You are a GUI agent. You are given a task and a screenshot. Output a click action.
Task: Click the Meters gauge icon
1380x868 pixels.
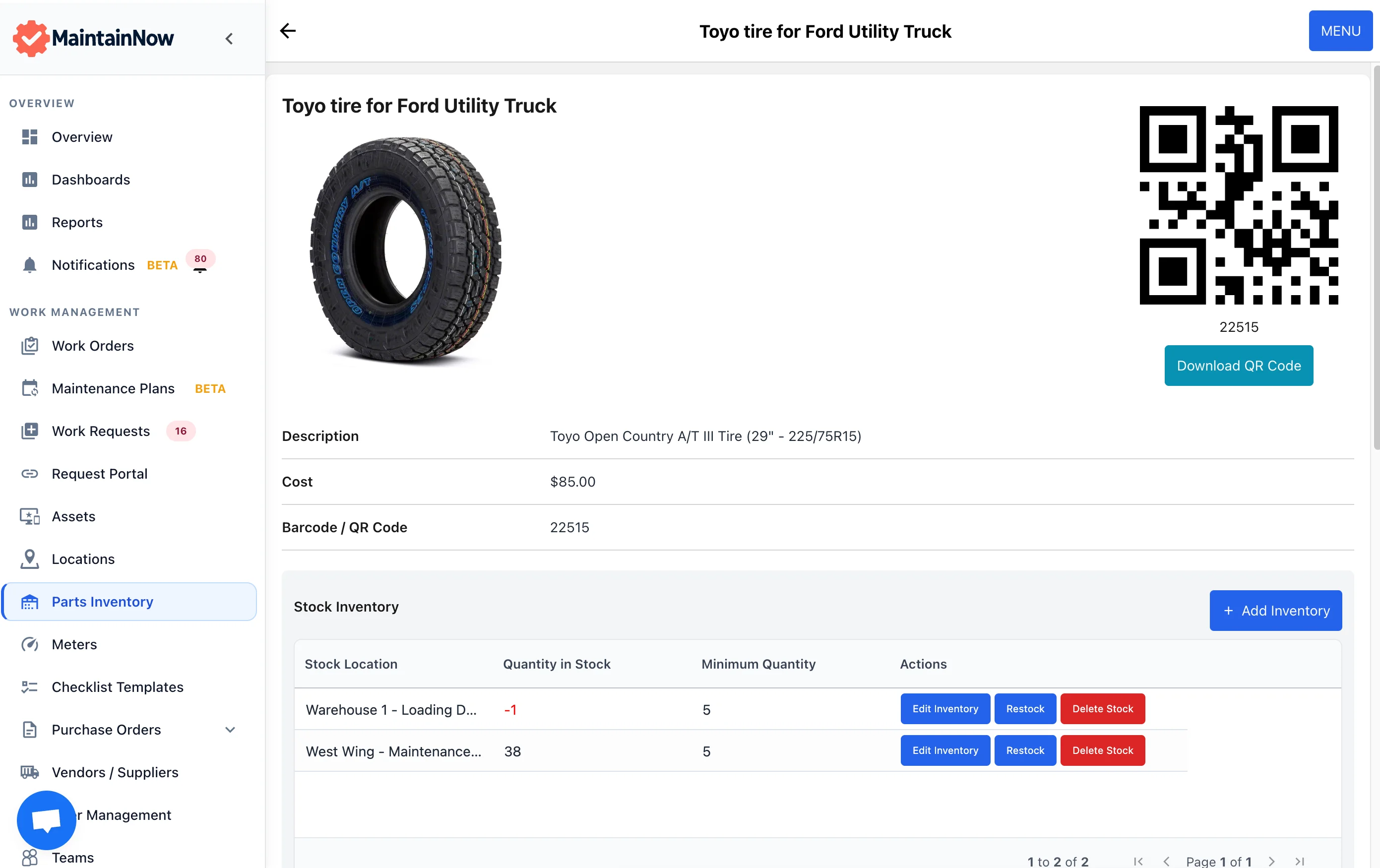[29, 644]
